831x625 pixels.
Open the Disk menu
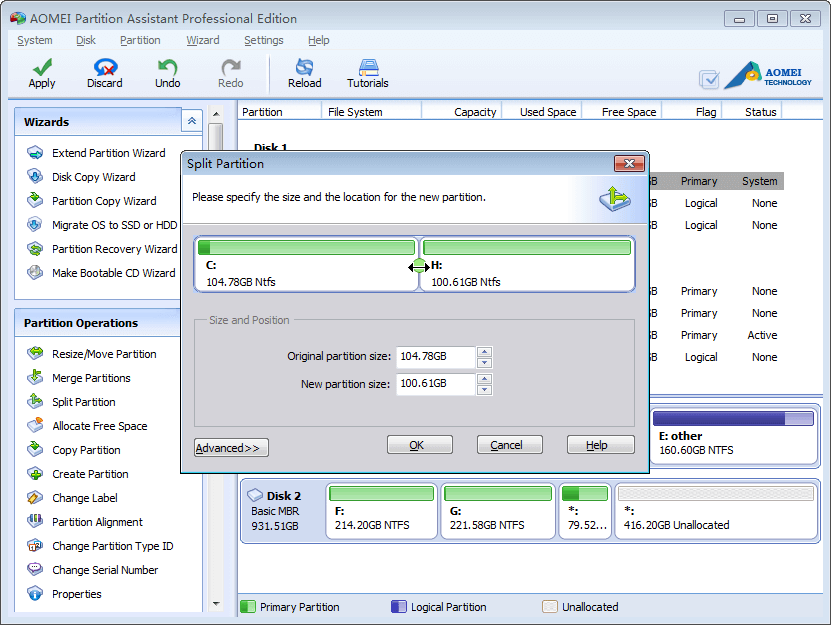point(86,40)
